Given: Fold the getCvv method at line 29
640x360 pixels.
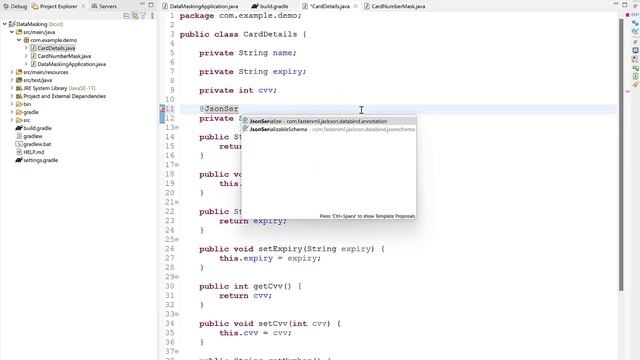Looking at the screenshot, I should click(x=177, y=277).
